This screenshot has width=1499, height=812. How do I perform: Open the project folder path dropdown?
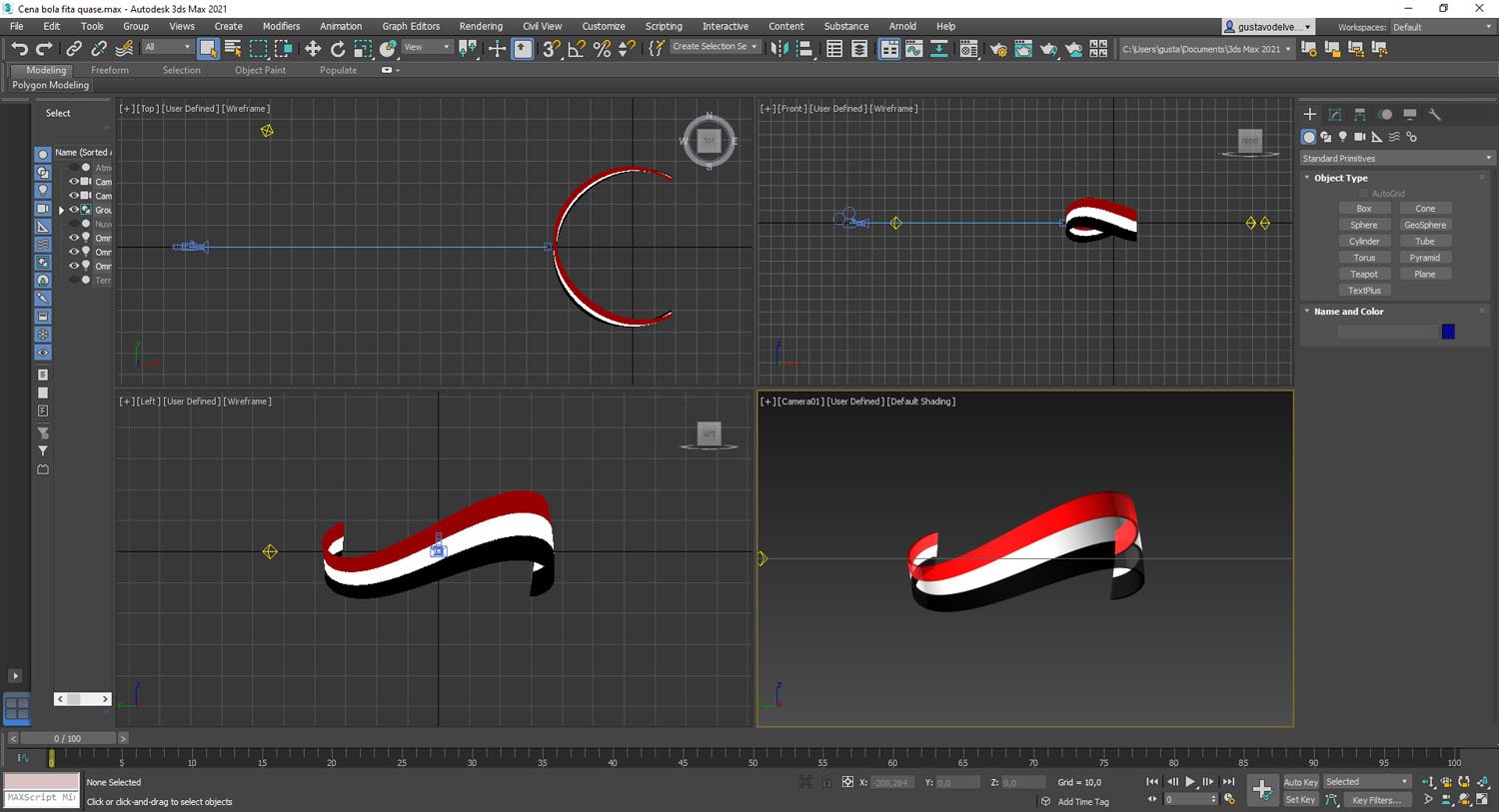pos(1206,48)
